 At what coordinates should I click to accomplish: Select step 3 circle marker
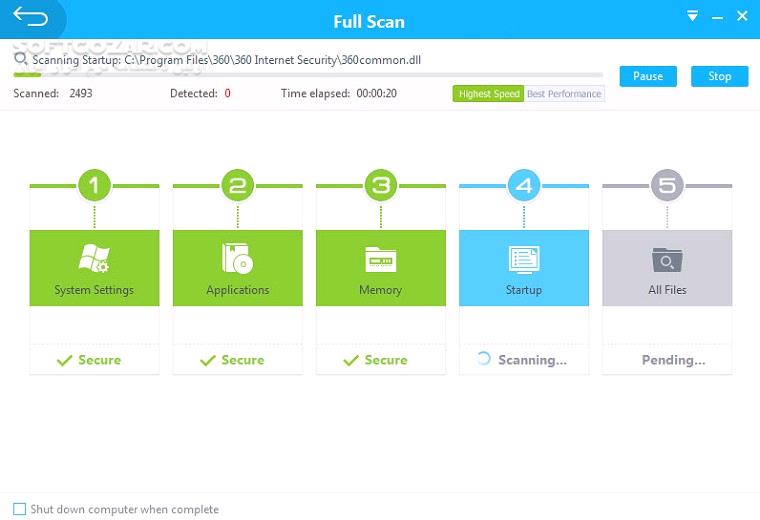381,185
